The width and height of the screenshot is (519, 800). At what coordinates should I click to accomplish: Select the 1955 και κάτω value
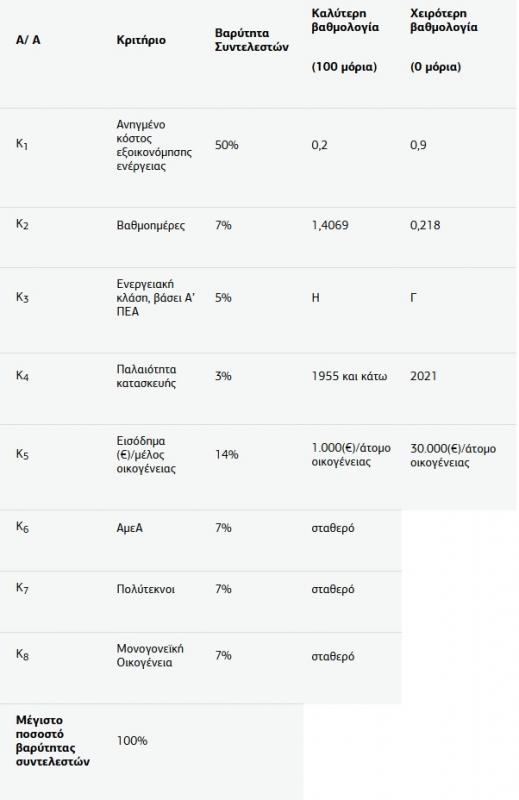[x=349, y=376]
